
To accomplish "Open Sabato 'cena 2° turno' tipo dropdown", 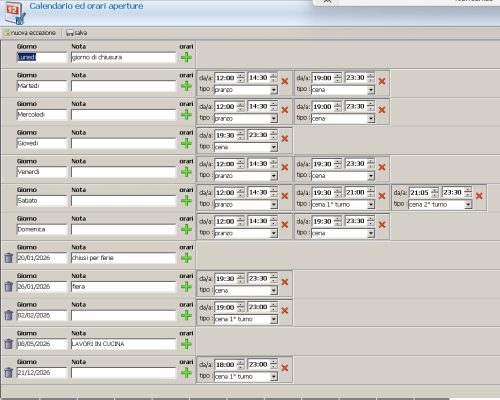I will [468, 204].
